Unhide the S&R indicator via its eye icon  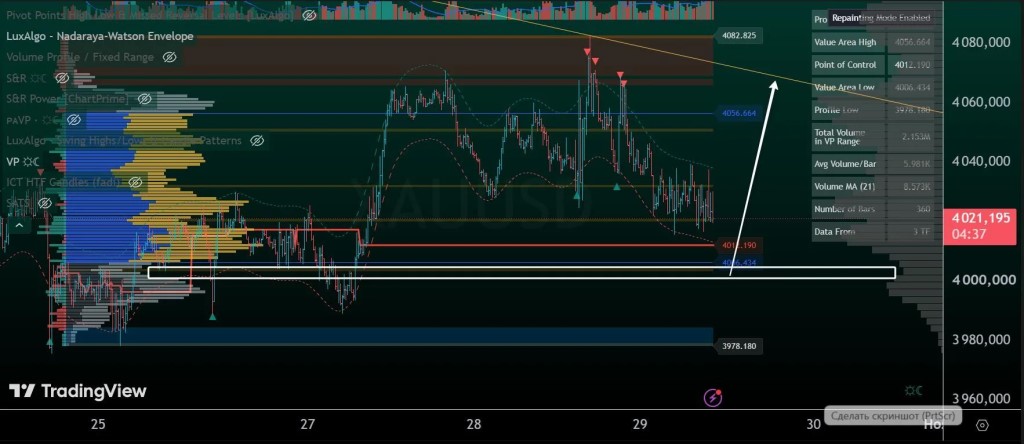[x=62, y=78]
